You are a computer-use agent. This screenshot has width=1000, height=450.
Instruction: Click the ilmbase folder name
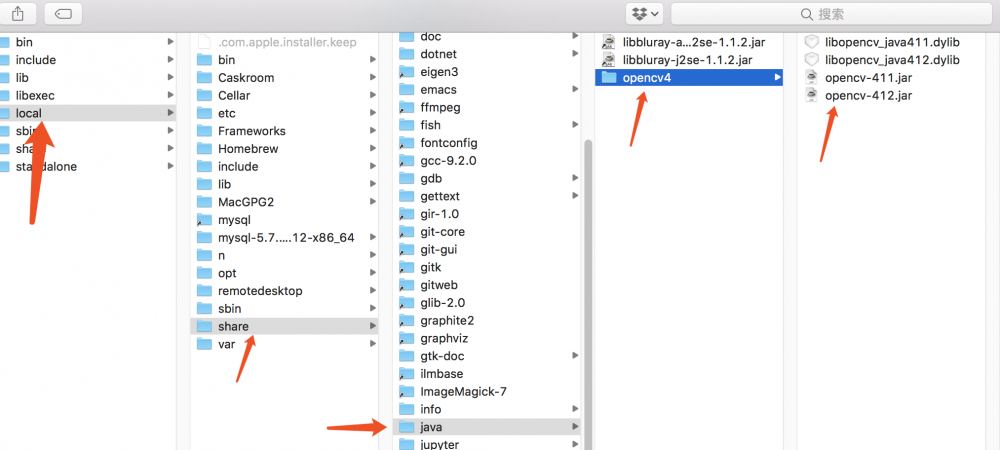coord(441,374)
